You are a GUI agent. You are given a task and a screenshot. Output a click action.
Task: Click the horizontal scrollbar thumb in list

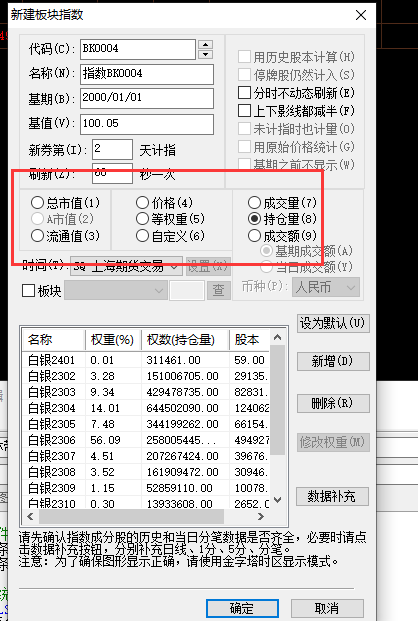tap(131, 516)
